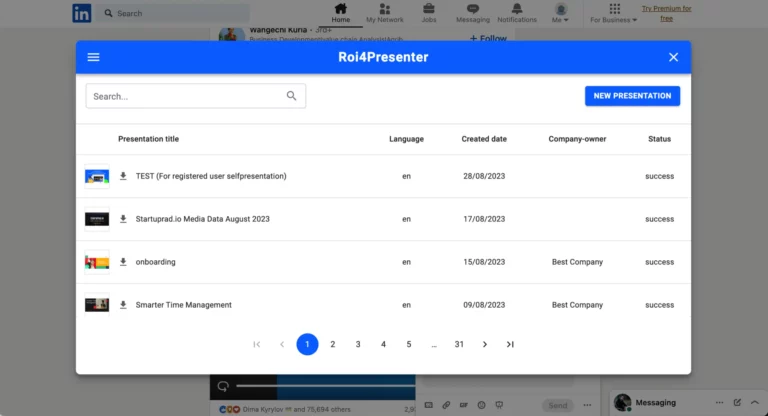Click the Company-owner column header
The width and height of the screenshot is (768, 416).
(x=577, y=139)
